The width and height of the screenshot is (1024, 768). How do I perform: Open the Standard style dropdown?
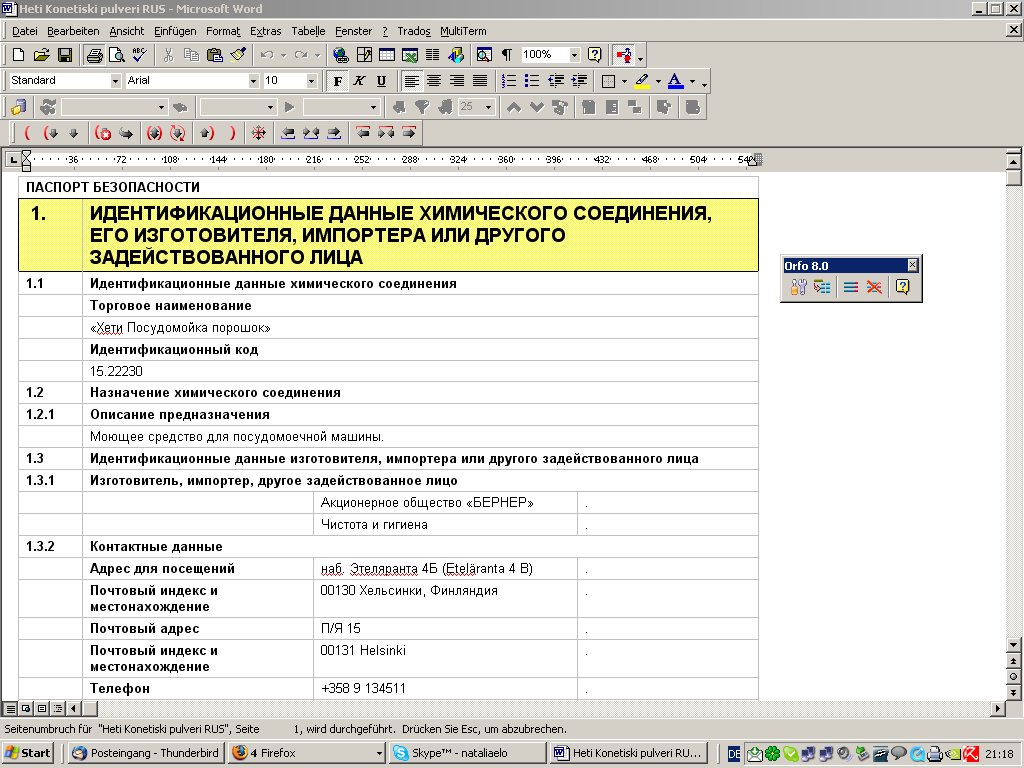116,81
